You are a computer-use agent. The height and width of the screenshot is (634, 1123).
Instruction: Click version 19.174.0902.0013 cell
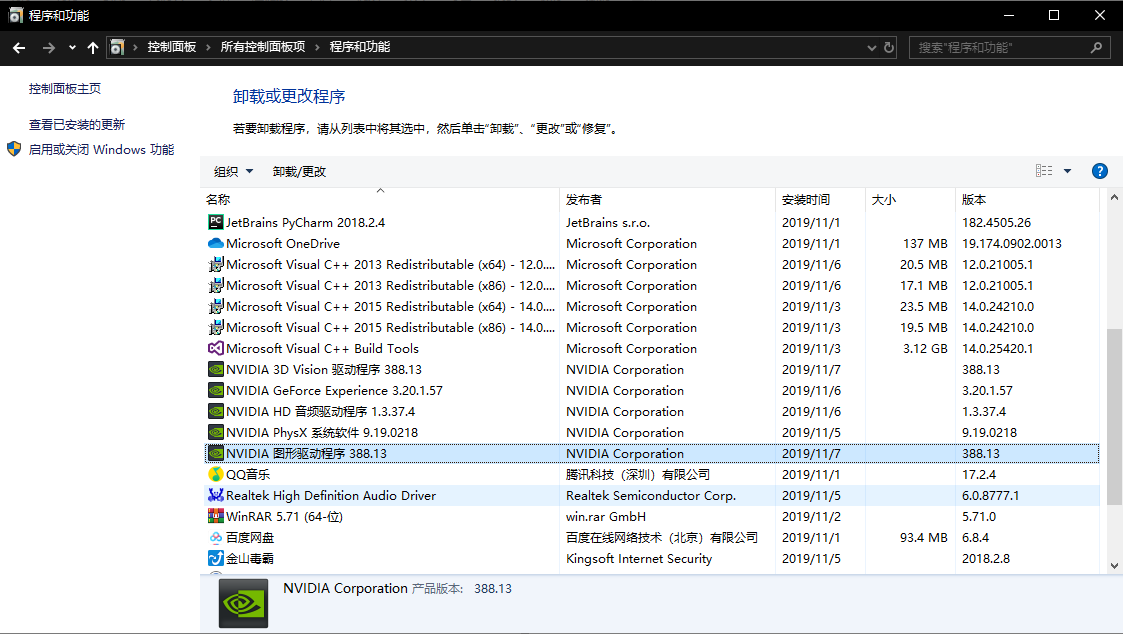(x=1012, y=244)
